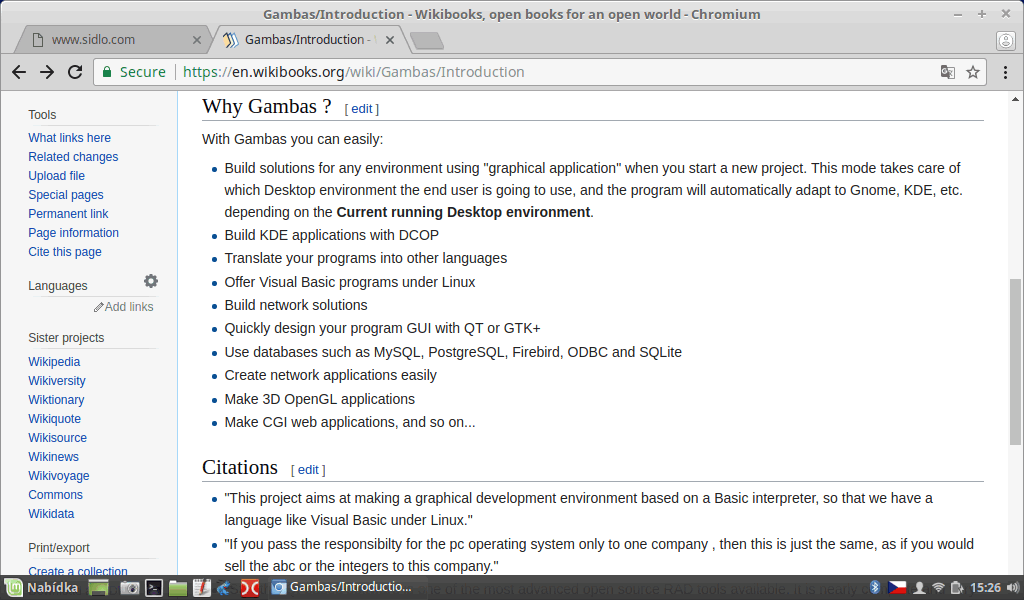Open the terminal from the taskbar
This screenshot has height=600, width=1024.
click(154, 588)
